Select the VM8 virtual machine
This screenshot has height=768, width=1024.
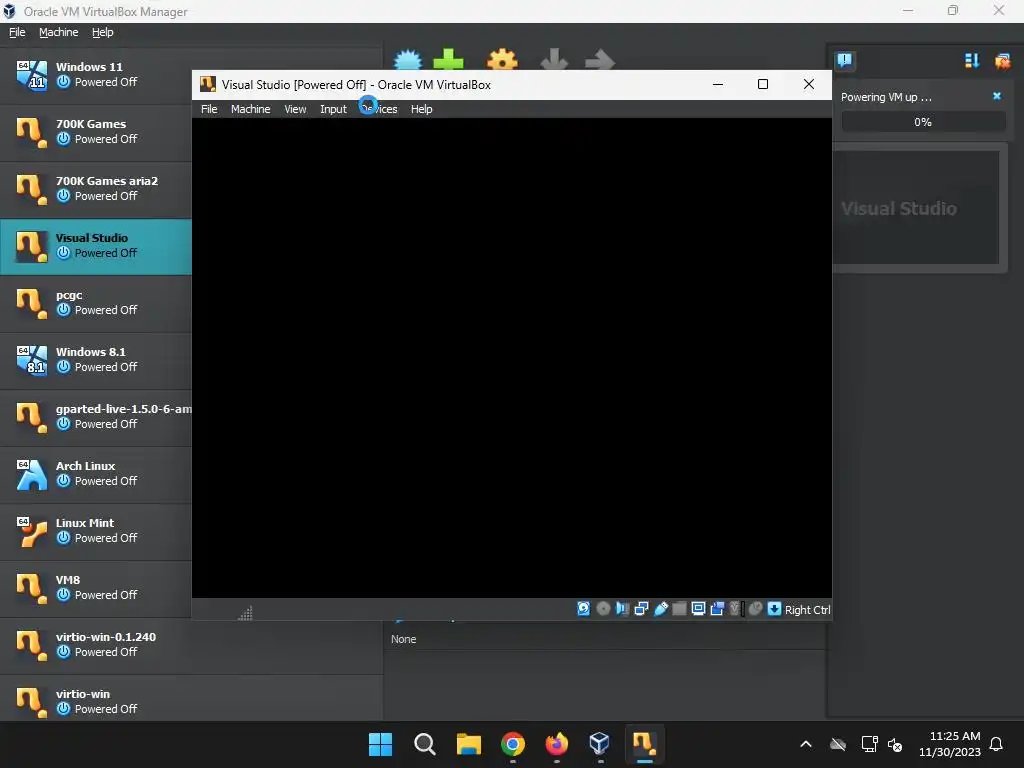click(96, 588)
